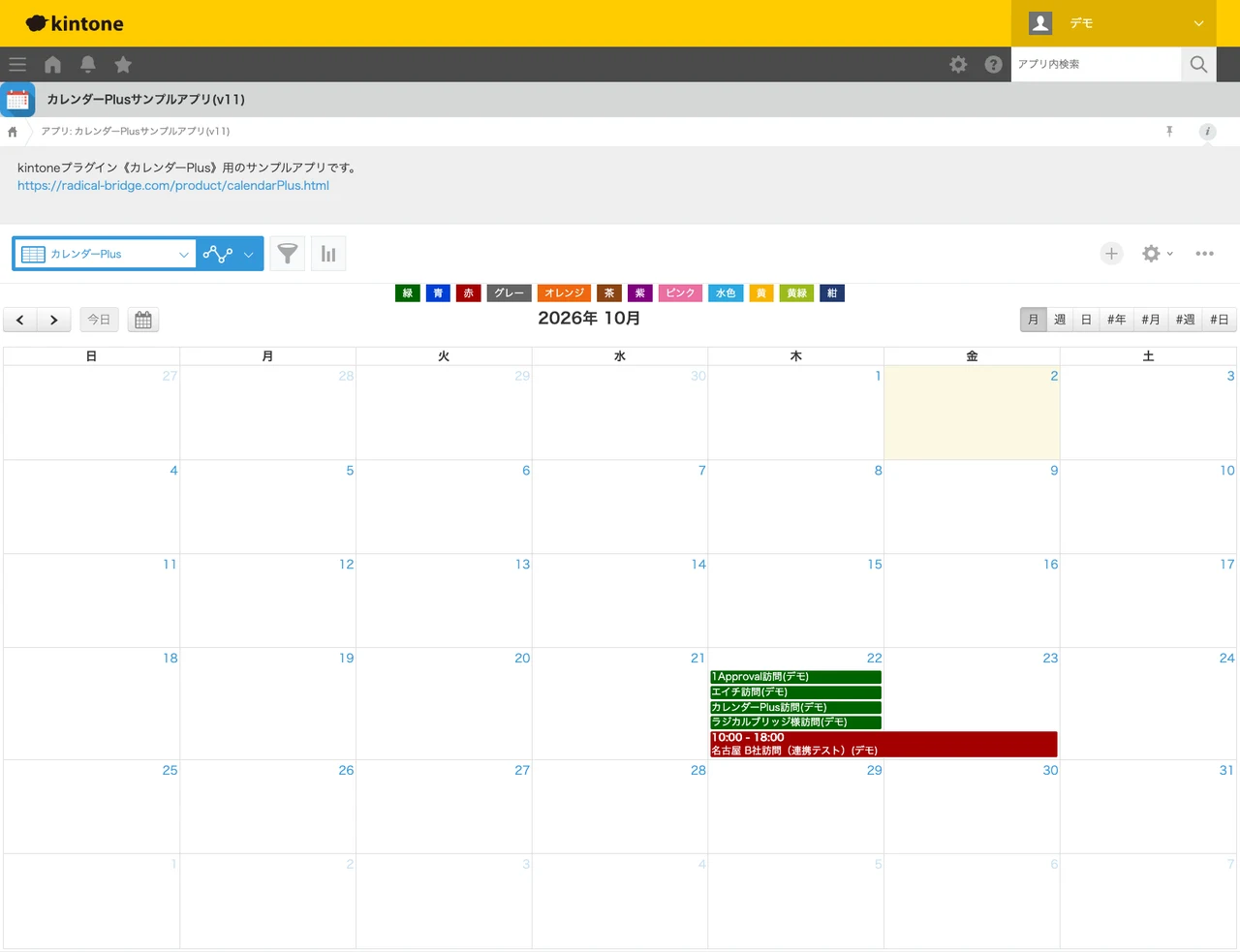
Task: Open the app settings gear dropdown
Action: pos(1157,254)
